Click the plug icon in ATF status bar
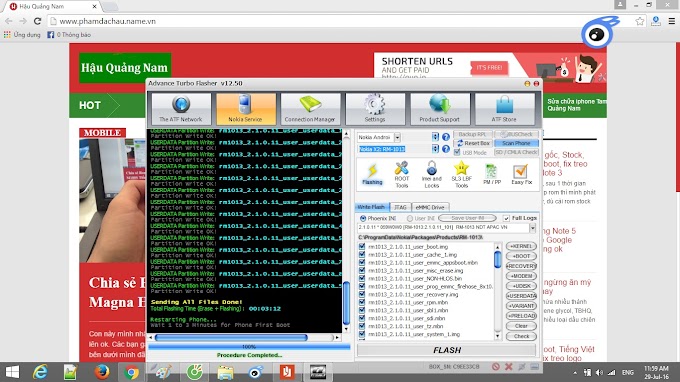680x382 pixels. (x=522, y=367)
